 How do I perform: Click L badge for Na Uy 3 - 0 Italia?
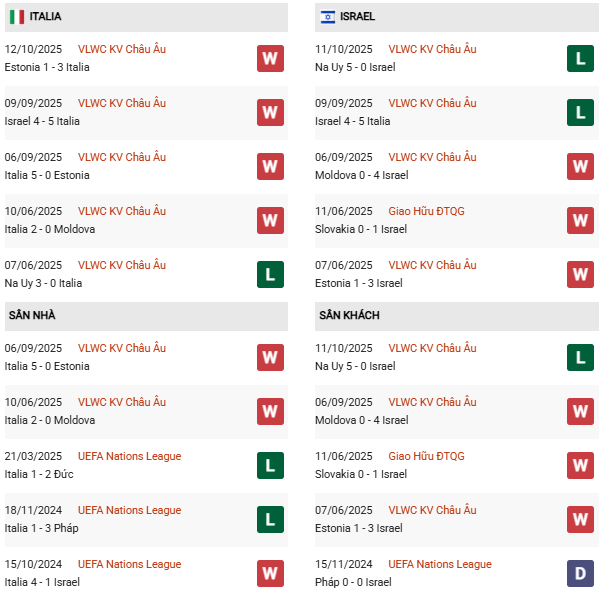point(270,274)
